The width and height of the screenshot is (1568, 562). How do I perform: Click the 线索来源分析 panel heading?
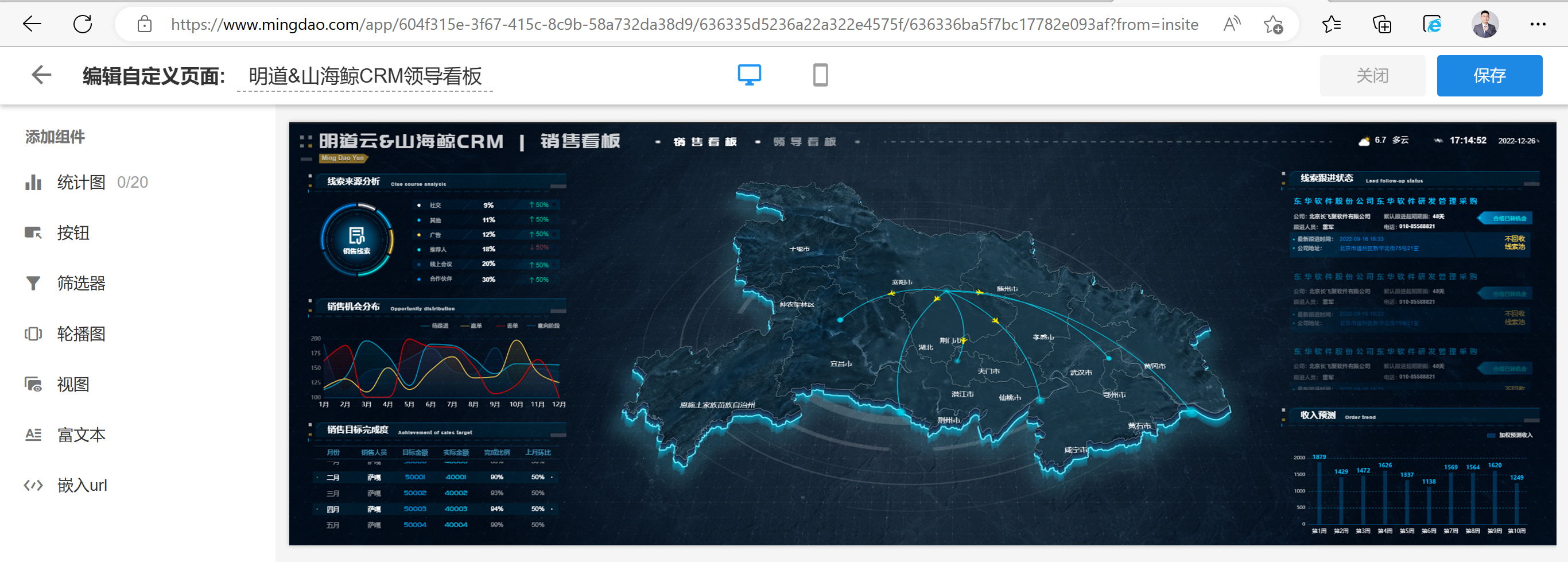(353, 181)
